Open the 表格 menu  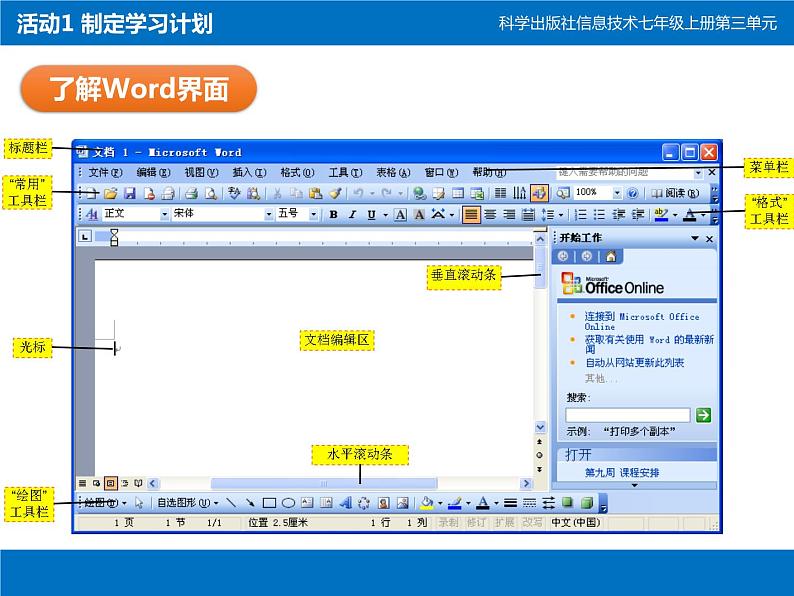coord(393,172)
